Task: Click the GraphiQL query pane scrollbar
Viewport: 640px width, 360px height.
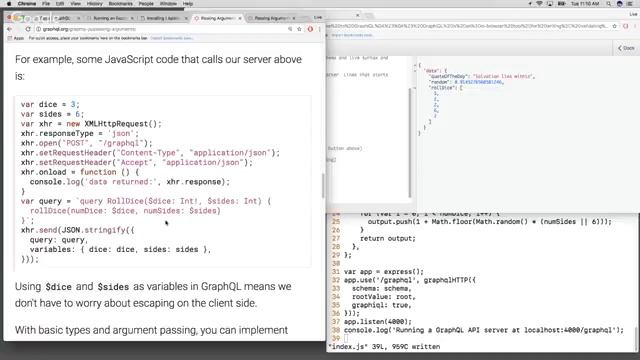Action: (x=410, y=143)
